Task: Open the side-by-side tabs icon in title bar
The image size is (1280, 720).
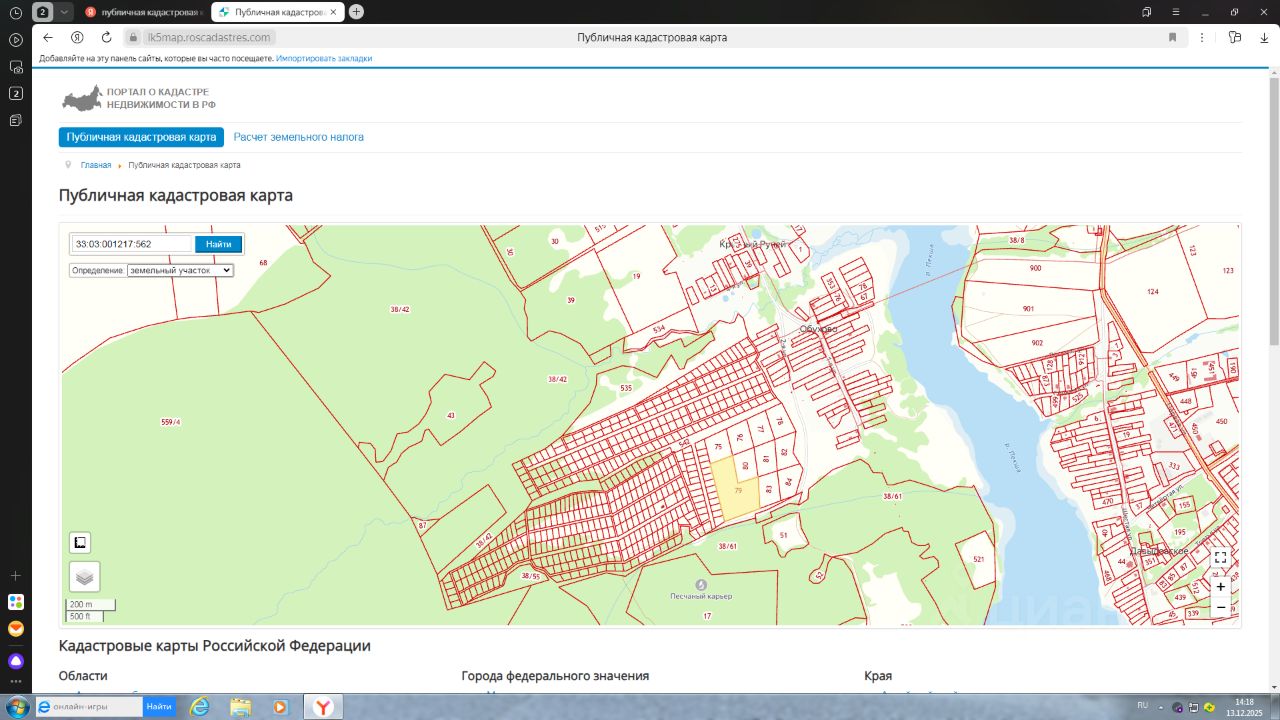Action: pos(1147,12)
